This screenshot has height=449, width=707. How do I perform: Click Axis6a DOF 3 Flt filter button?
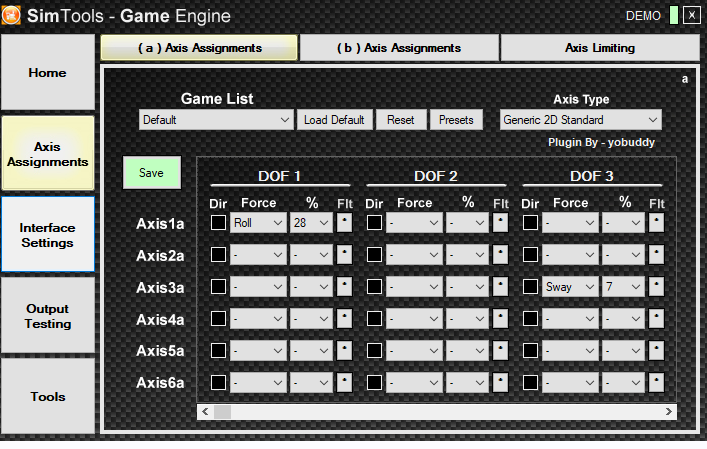coord(656,382)
